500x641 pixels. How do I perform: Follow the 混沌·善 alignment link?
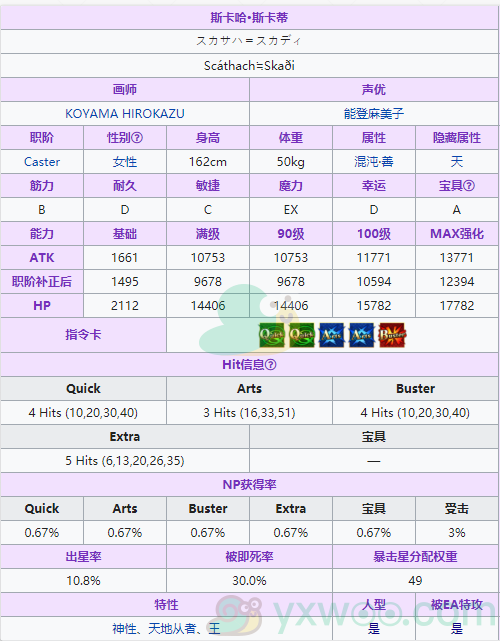click(x=374, y=162)
